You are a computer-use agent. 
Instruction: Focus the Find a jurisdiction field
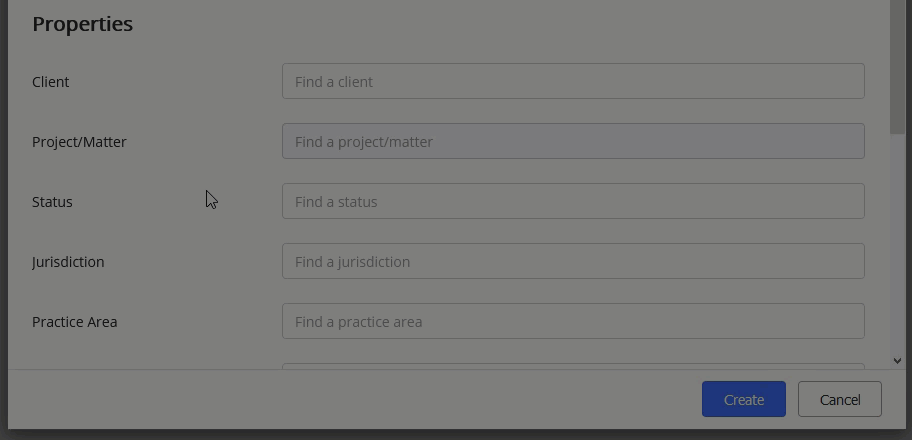point(573,262)
